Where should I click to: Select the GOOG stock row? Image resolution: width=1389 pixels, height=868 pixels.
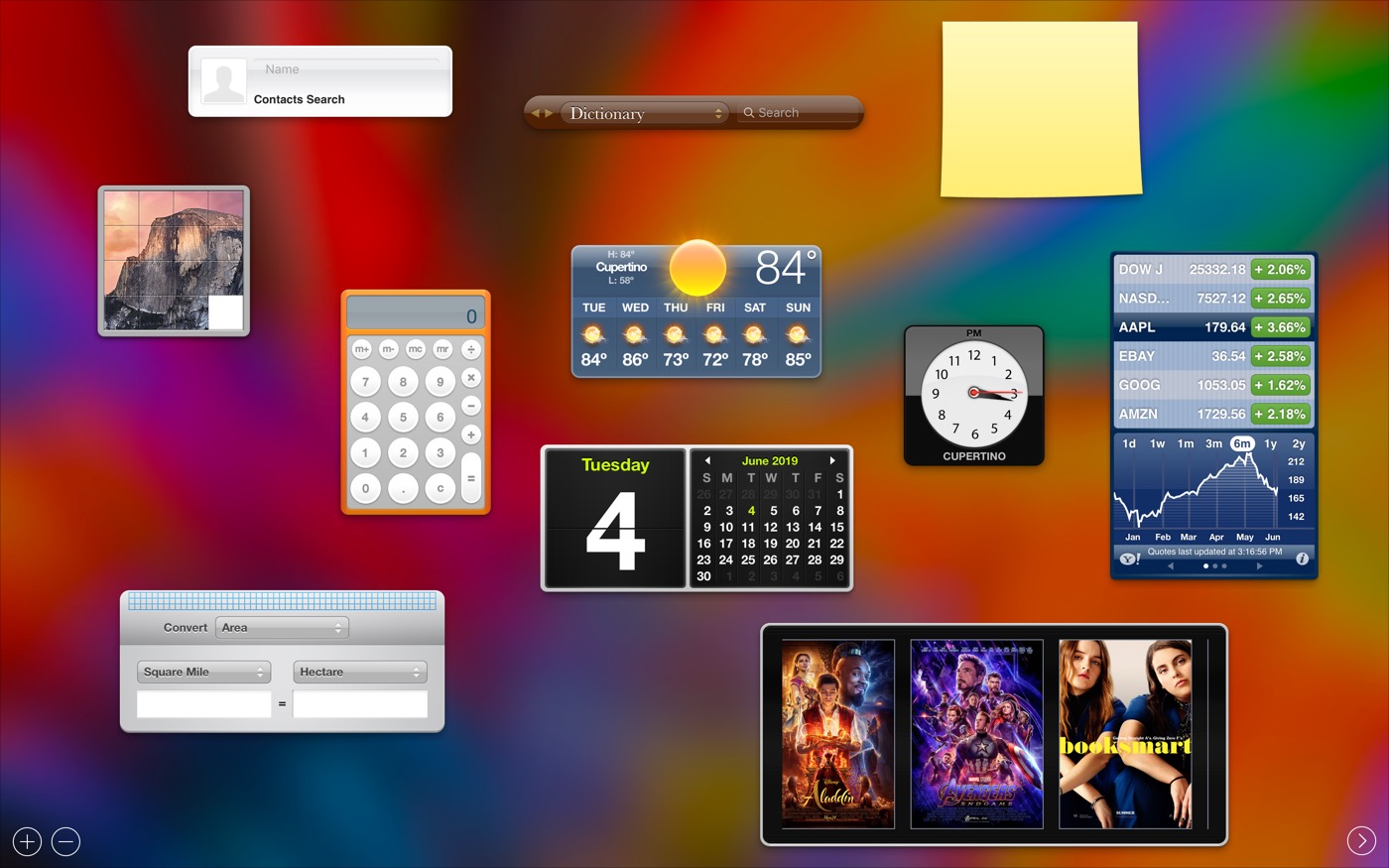pos(1214,385)
